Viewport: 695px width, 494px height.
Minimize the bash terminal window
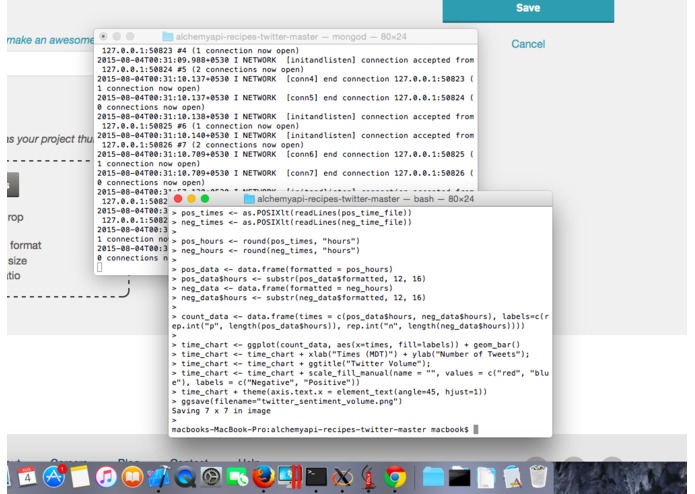191,198
